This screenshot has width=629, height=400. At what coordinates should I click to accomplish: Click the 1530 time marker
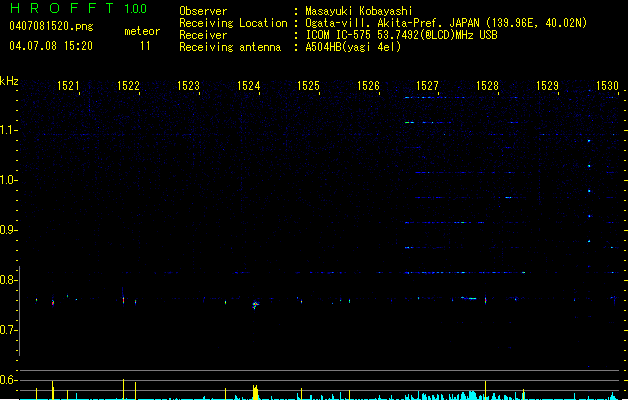click(607, 86)
